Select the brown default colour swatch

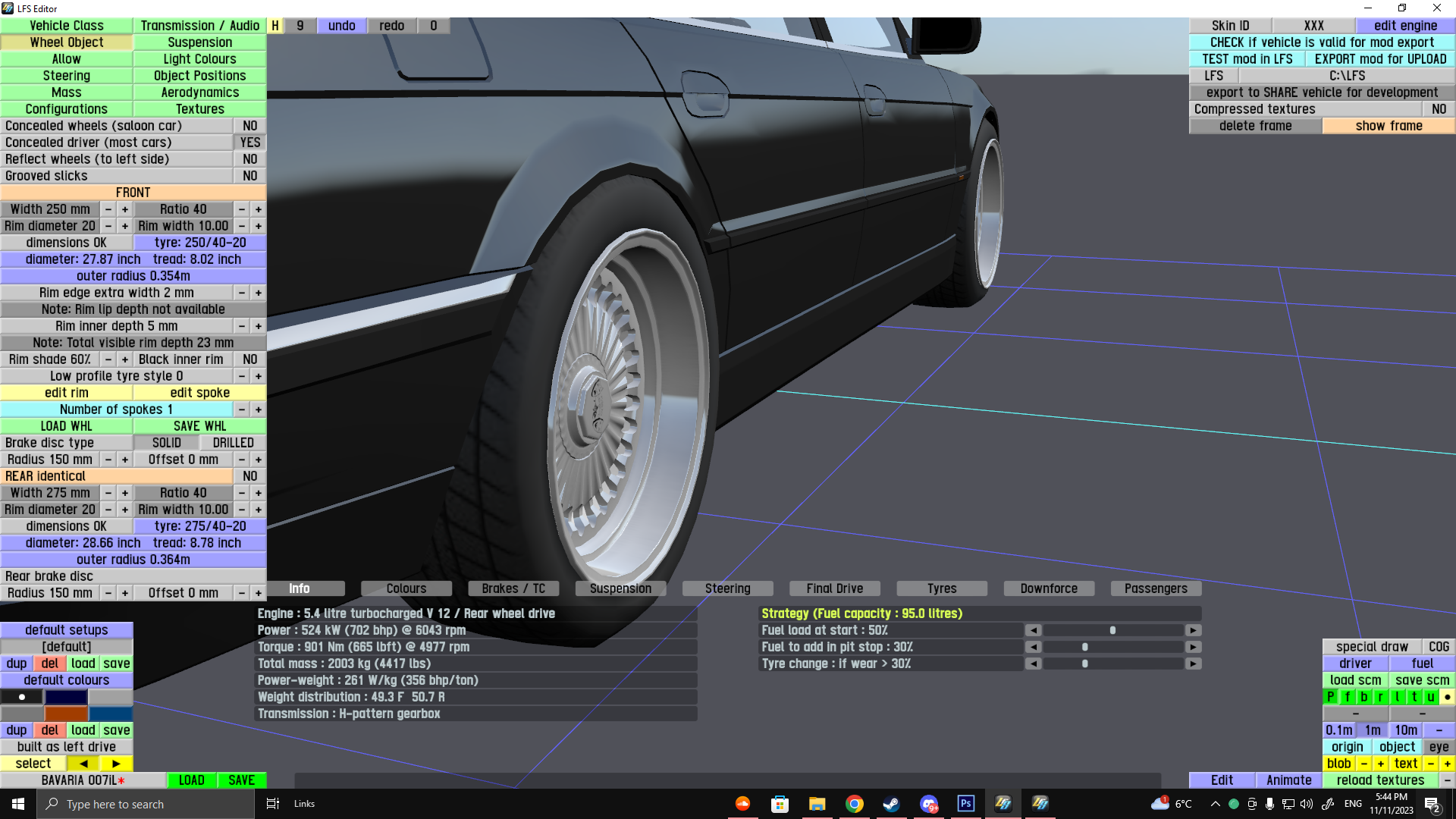tap(66, 714)
